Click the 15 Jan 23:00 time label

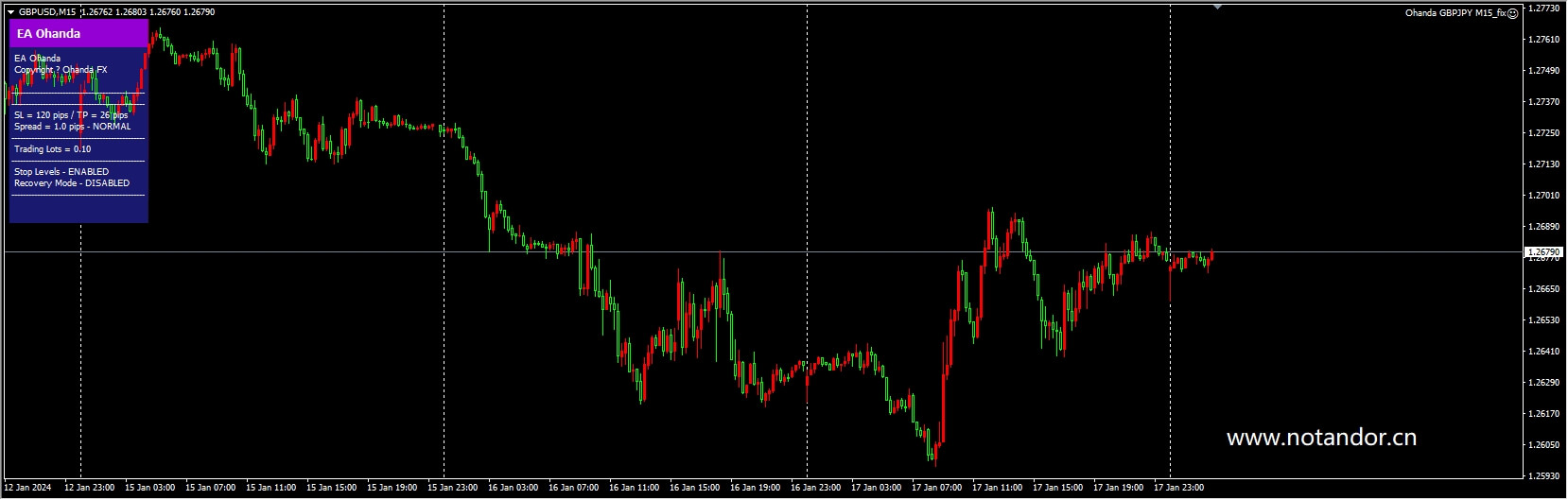coord(453,488)
